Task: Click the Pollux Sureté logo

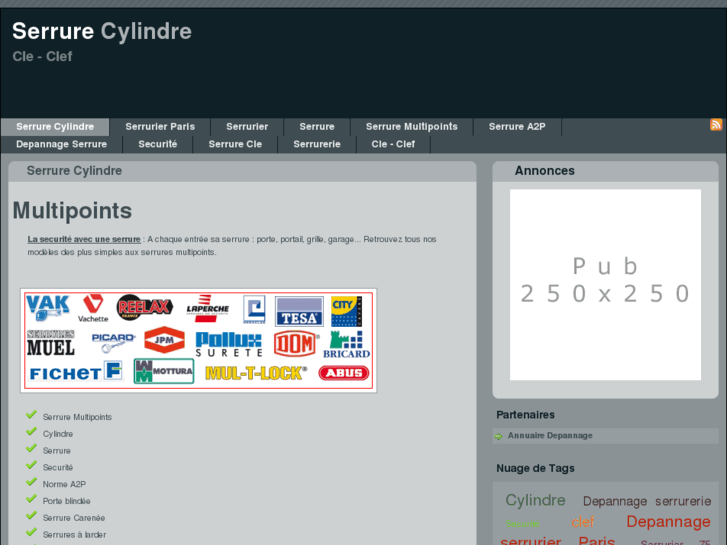Action: point(229,344)
